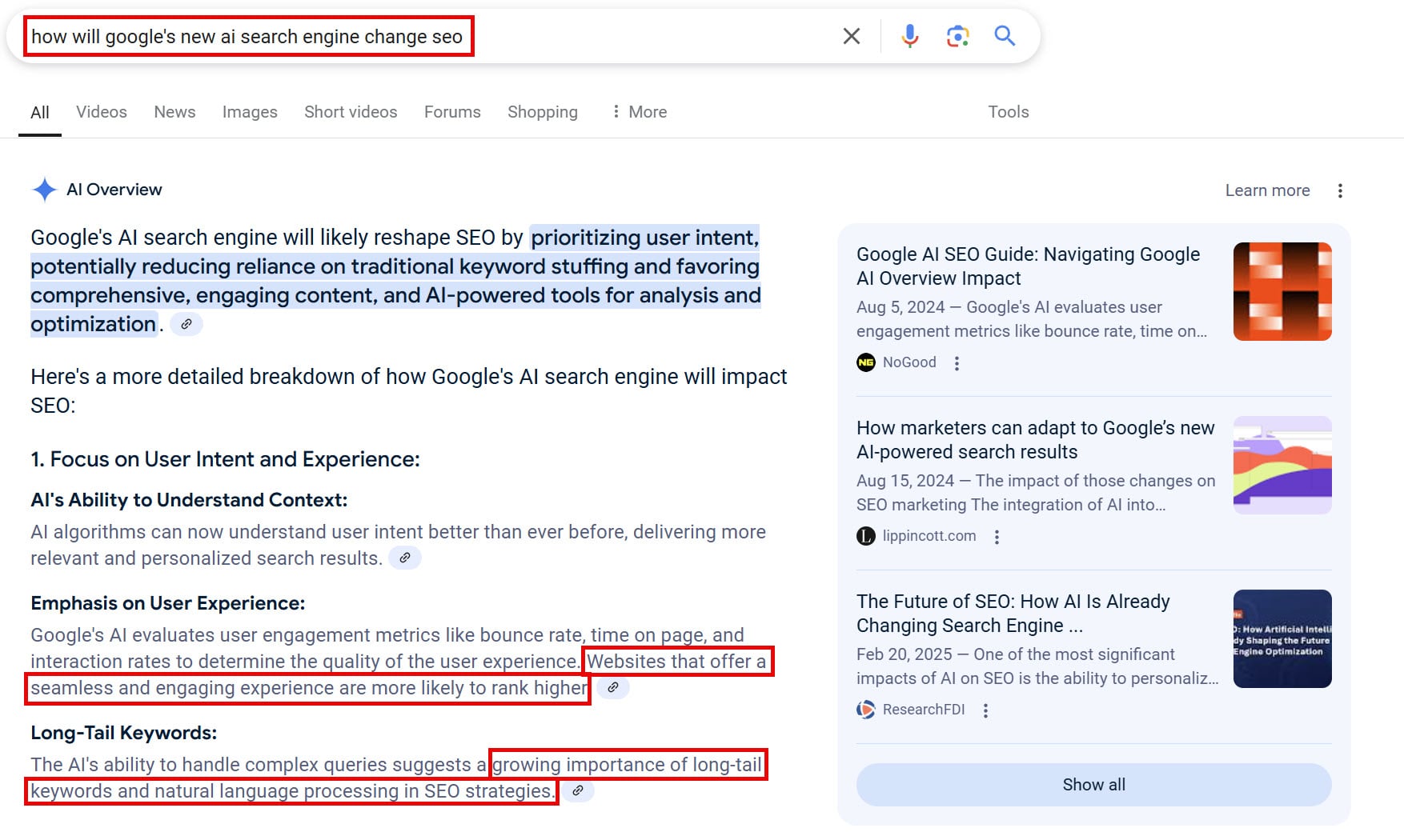Open 'The Future of SEO' article link
Image resolution: width=1404 pixels, height=840 pixels.
point(1013,614)
